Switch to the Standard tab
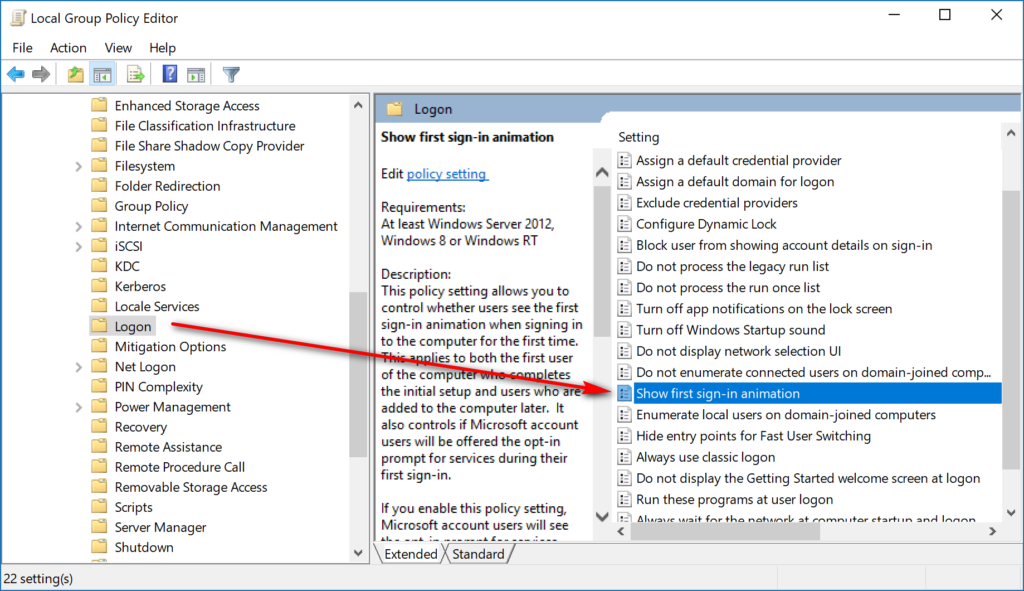Image resolution: width=1024 pixels, height=591 pixels. click(478, 554)
